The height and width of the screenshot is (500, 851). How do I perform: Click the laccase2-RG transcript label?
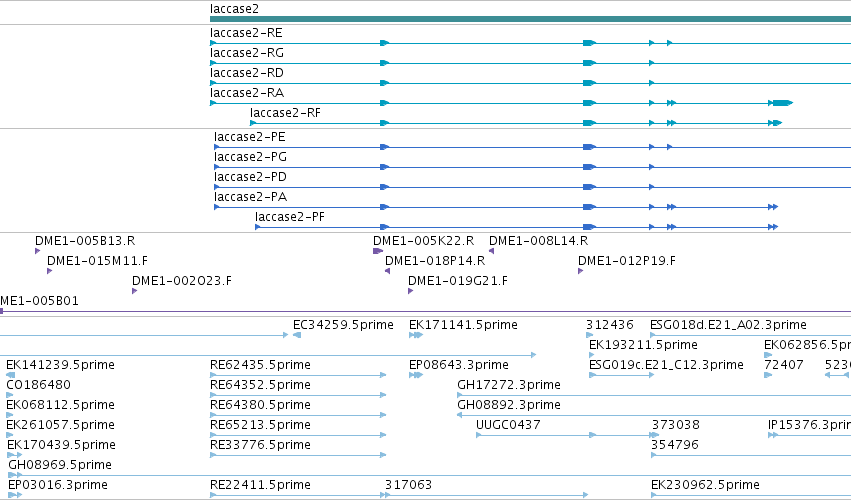pyautogui.click(x=246, y=53)
